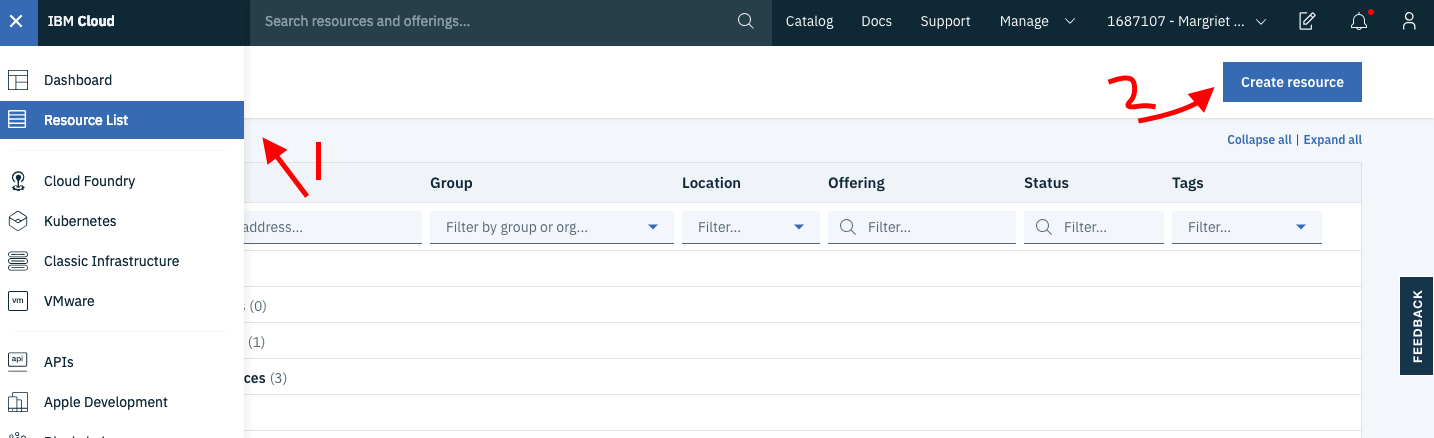
Task: Click the Dashboard sidebar icon
Action: coord(18,80)
